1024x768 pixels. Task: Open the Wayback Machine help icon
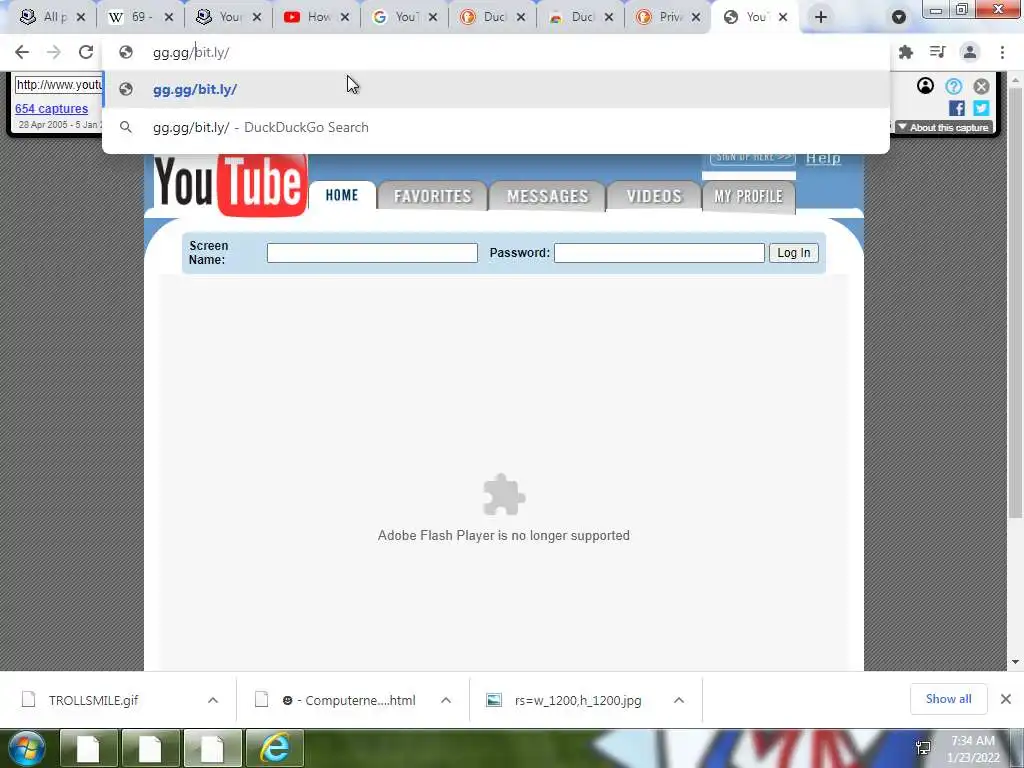[953, 86]
